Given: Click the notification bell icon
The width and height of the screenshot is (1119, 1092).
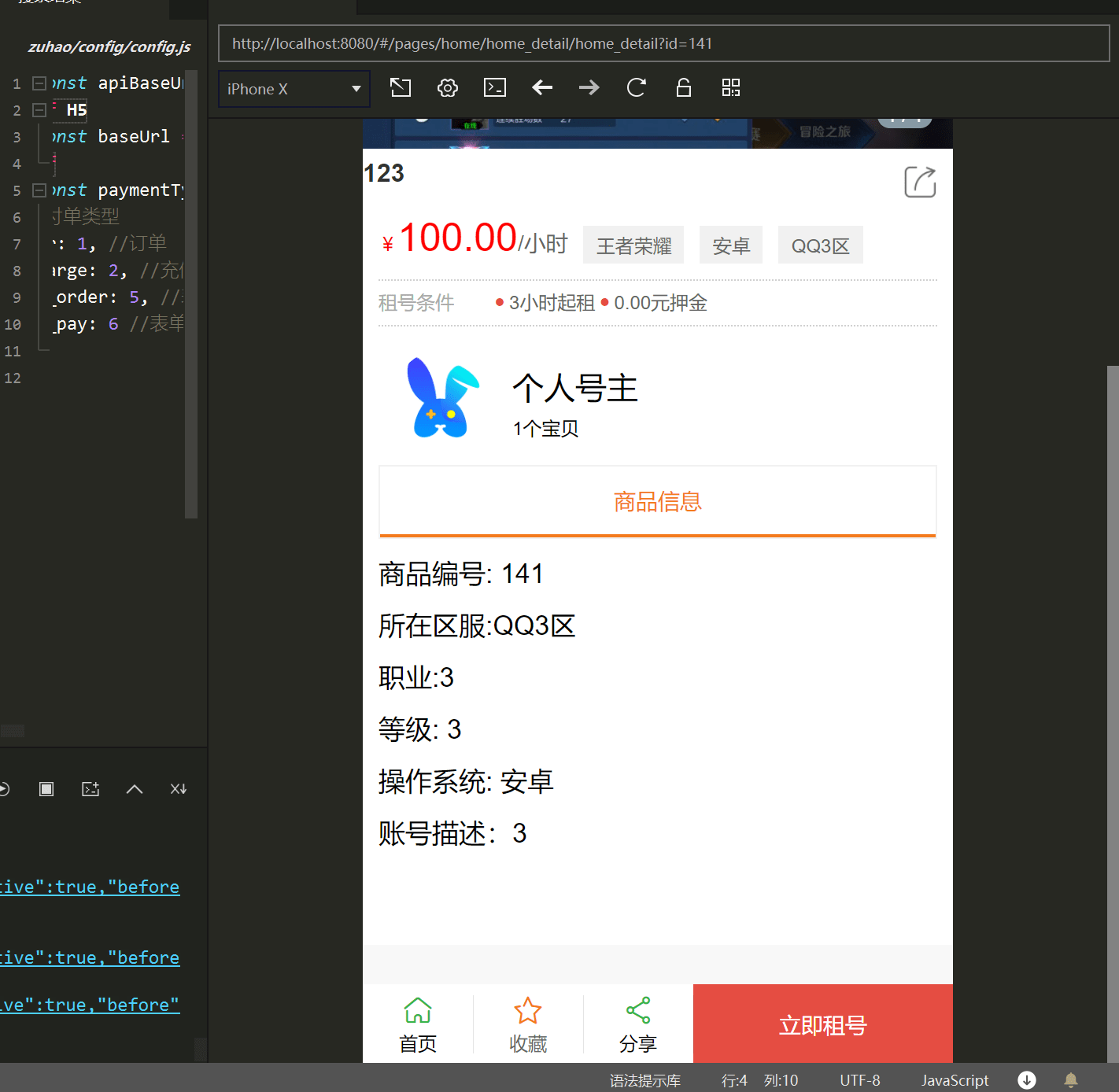Looking at the screenshot, I should click(1071, 1079).
